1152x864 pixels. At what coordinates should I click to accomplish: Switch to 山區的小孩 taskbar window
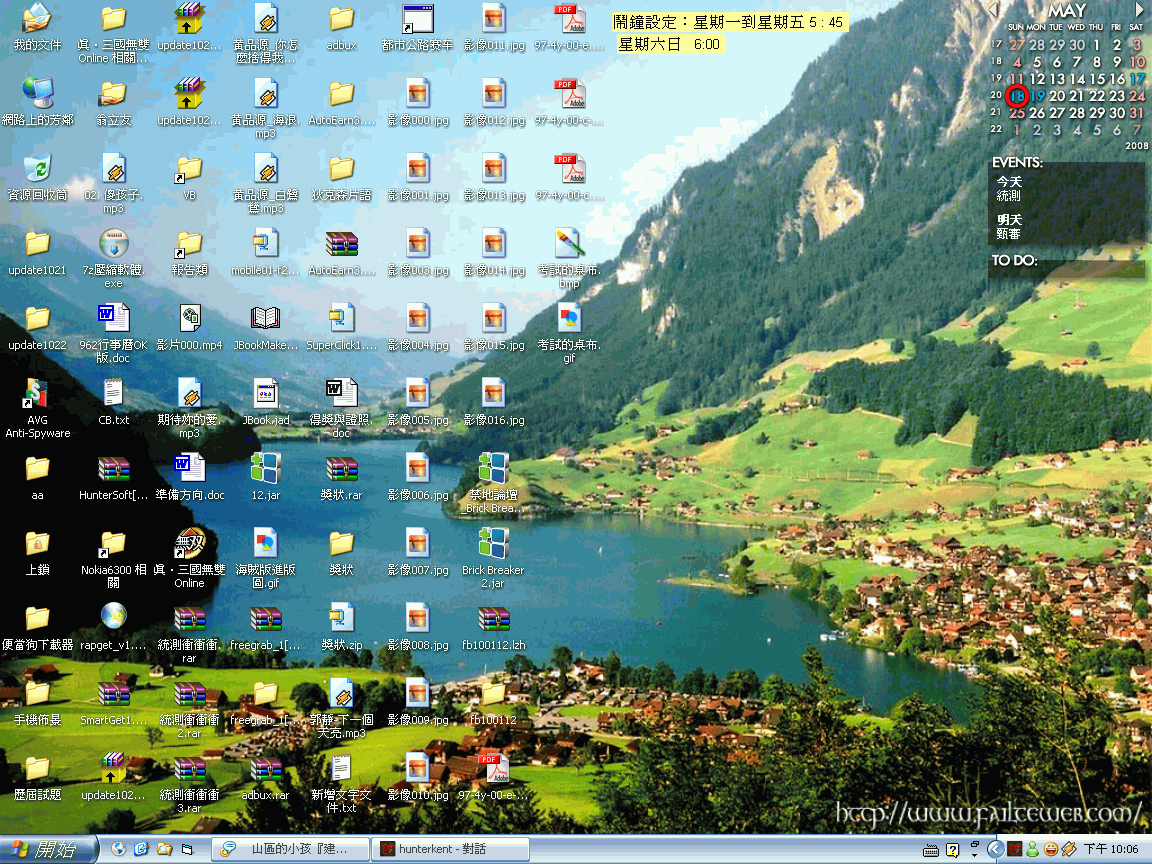pos(290,849)
